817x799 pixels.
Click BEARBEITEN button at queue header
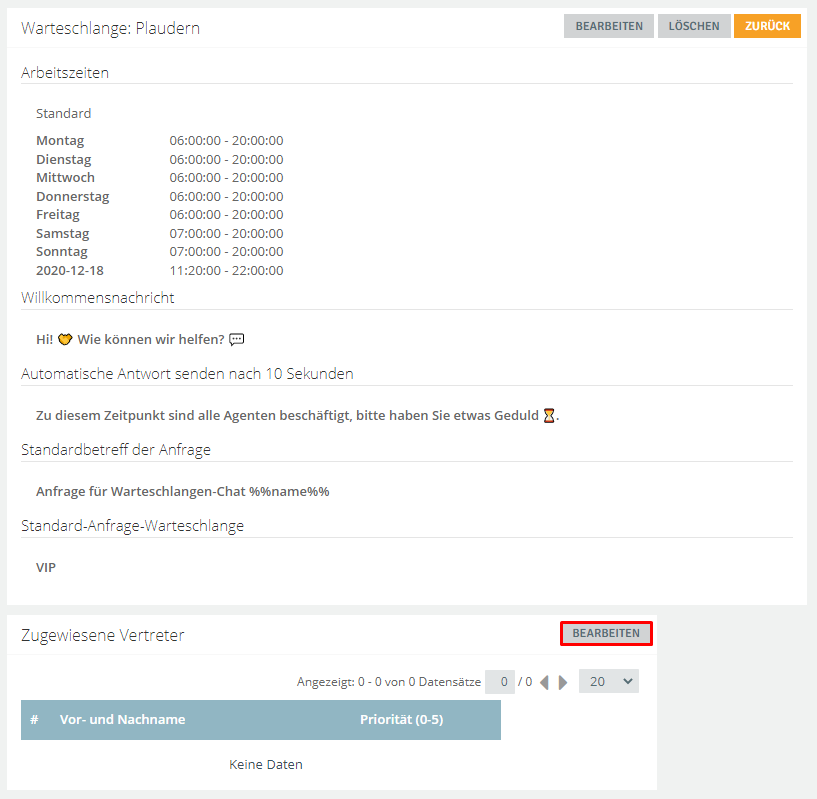[609, 26]
